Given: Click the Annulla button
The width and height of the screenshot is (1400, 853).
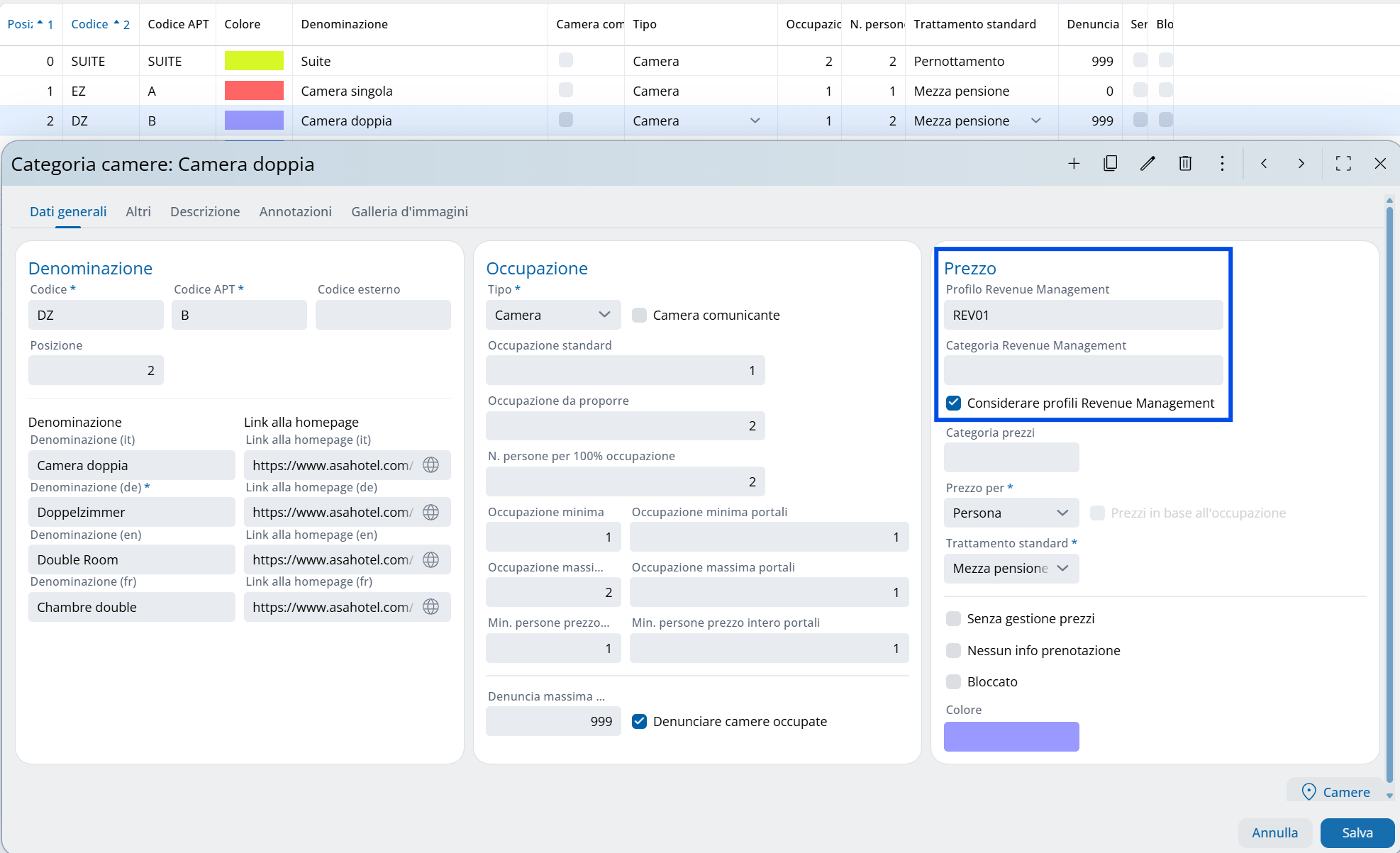Looking at the screenshot, I should [1274, 832].
